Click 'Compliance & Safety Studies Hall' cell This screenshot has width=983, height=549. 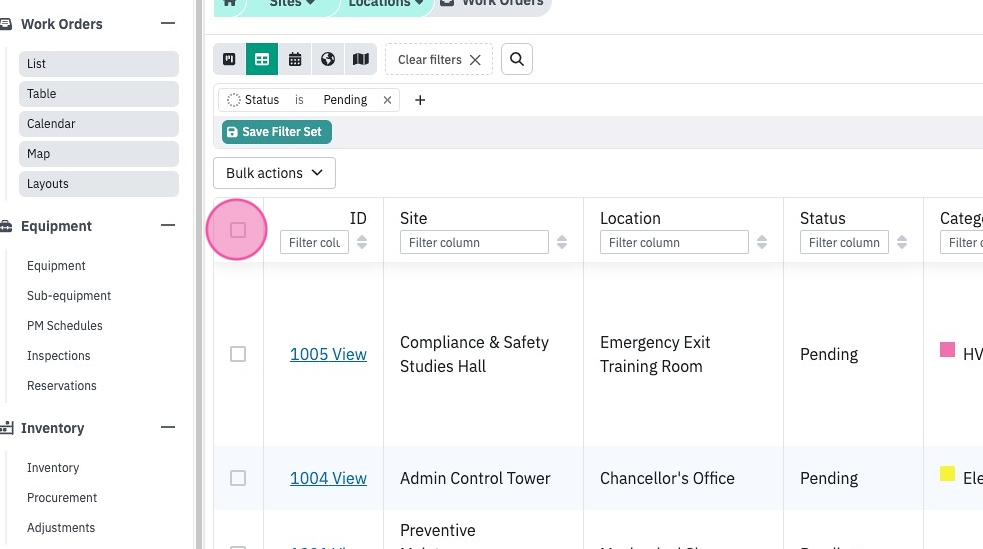coord(475,354)
